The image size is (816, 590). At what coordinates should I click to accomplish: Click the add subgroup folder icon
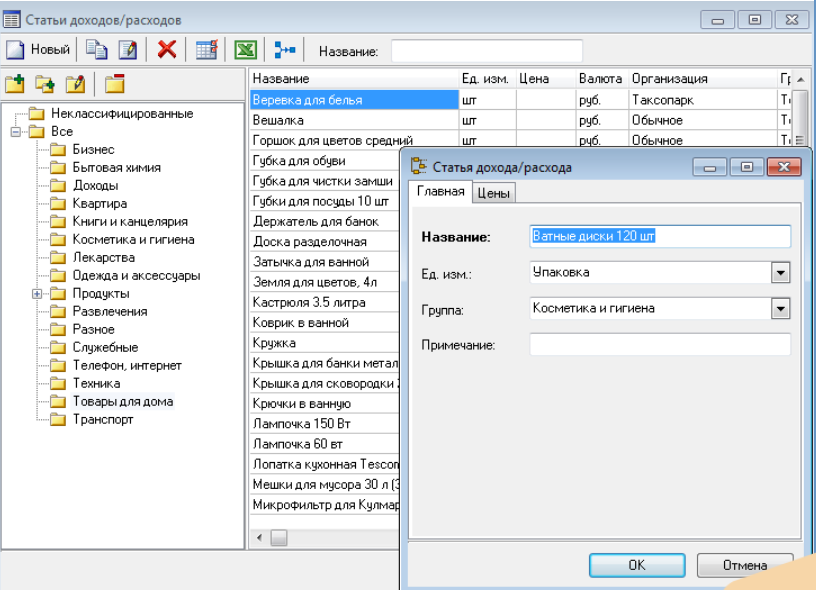point(45,84)
